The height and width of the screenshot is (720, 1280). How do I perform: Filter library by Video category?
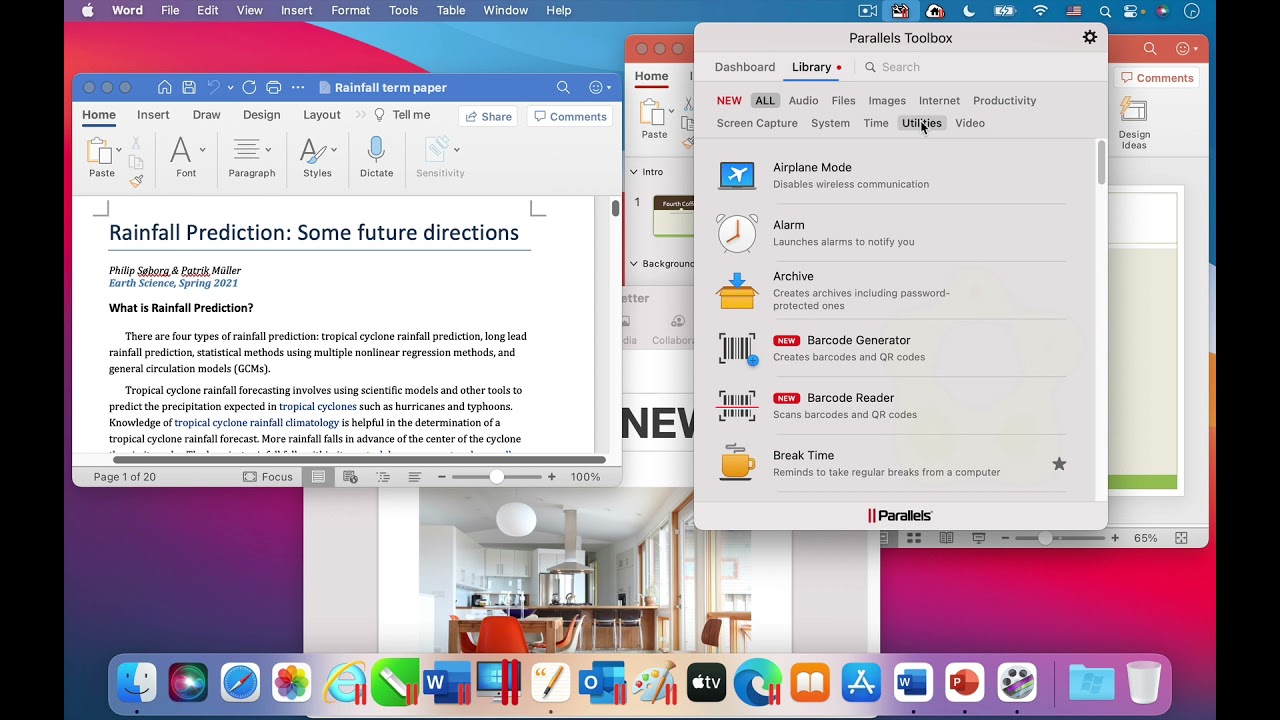(970, 123)
